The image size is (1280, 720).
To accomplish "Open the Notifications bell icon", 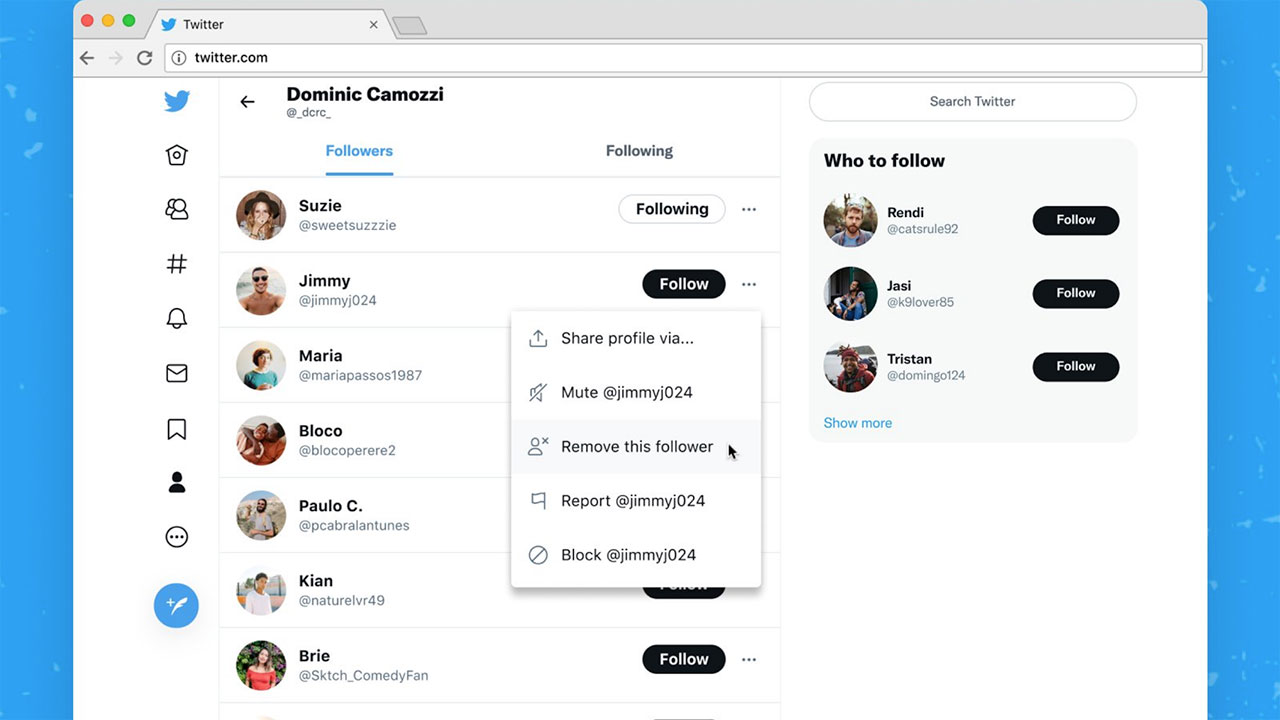I will [177, 318].
